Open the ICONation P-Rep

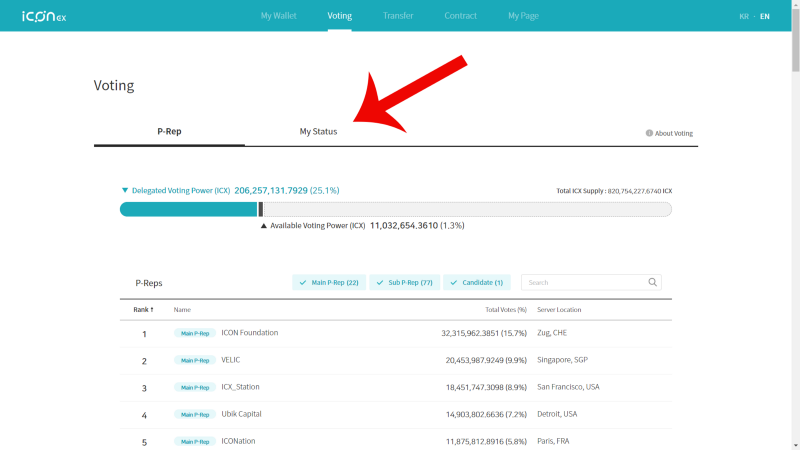(x=238, y=441)
